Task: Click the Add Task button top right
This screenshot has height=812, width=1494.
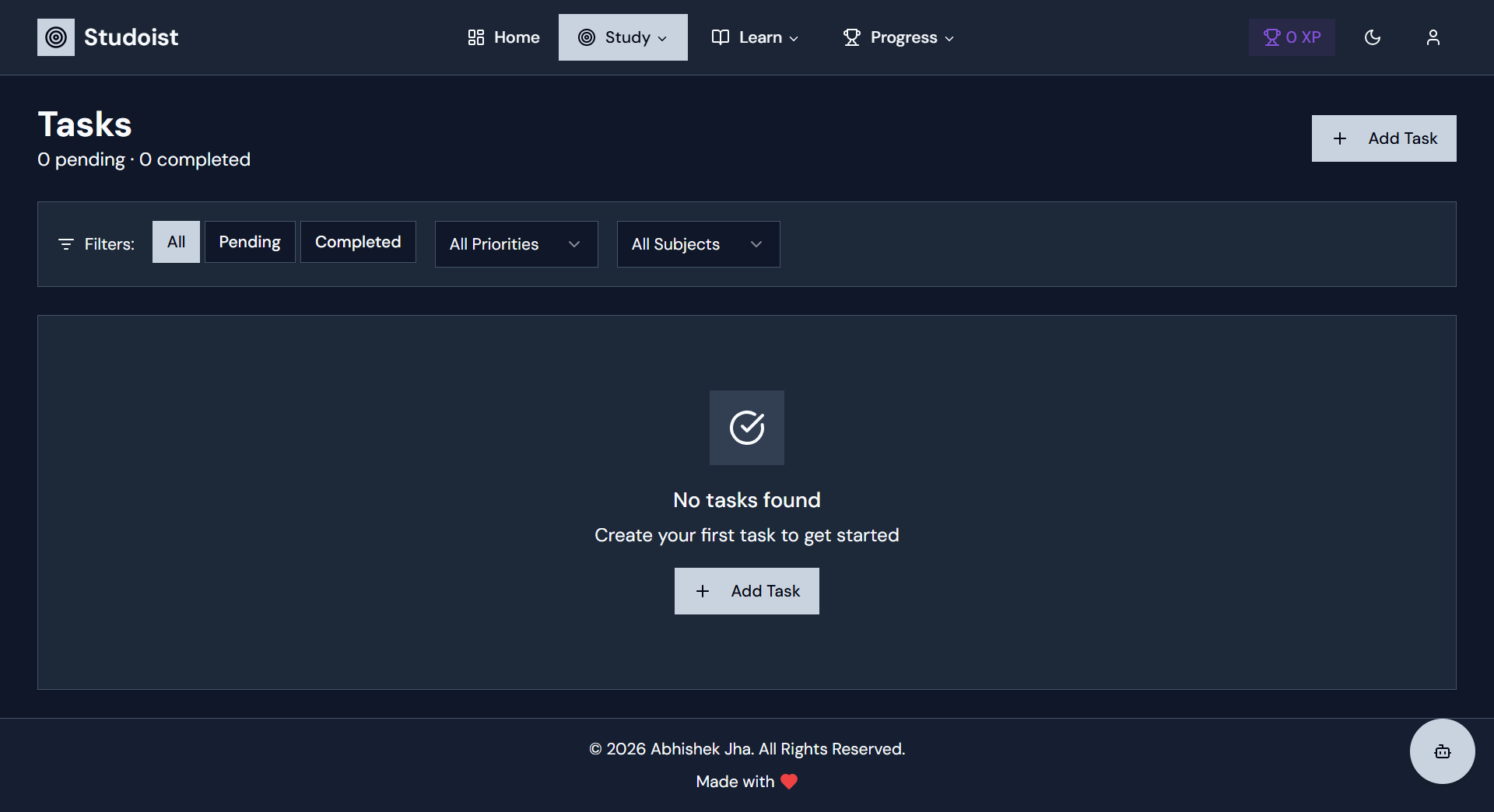Action: point(1384,138)
